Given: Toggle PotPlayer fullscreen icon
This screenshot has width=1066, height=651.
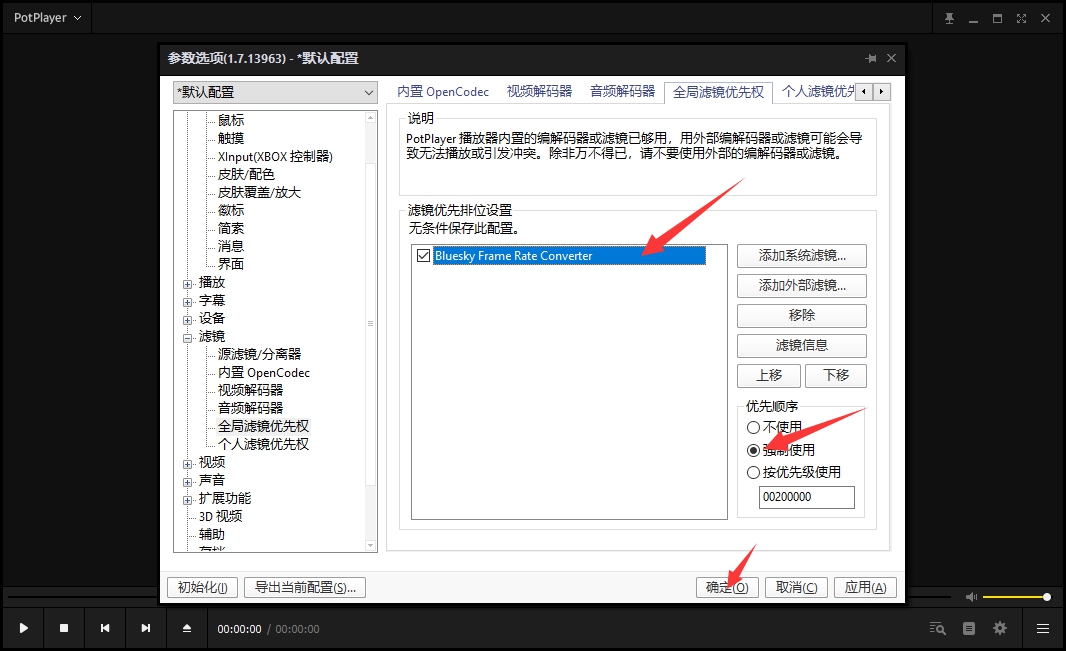Looking at the screenshot, I should (x=1021, y=18).
